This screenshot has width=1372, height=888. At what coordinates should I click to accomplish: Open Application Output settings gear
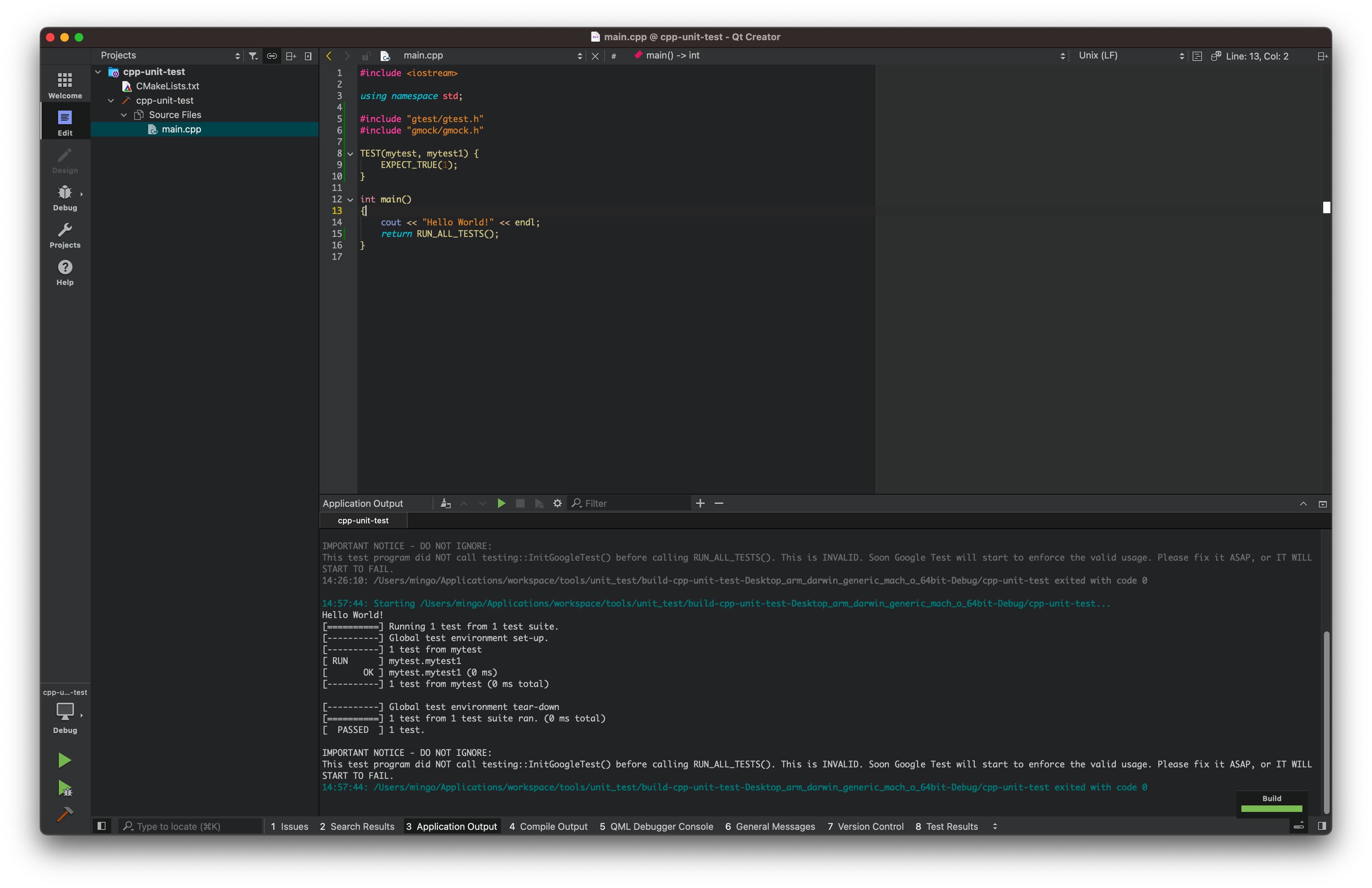click(557, 503)
